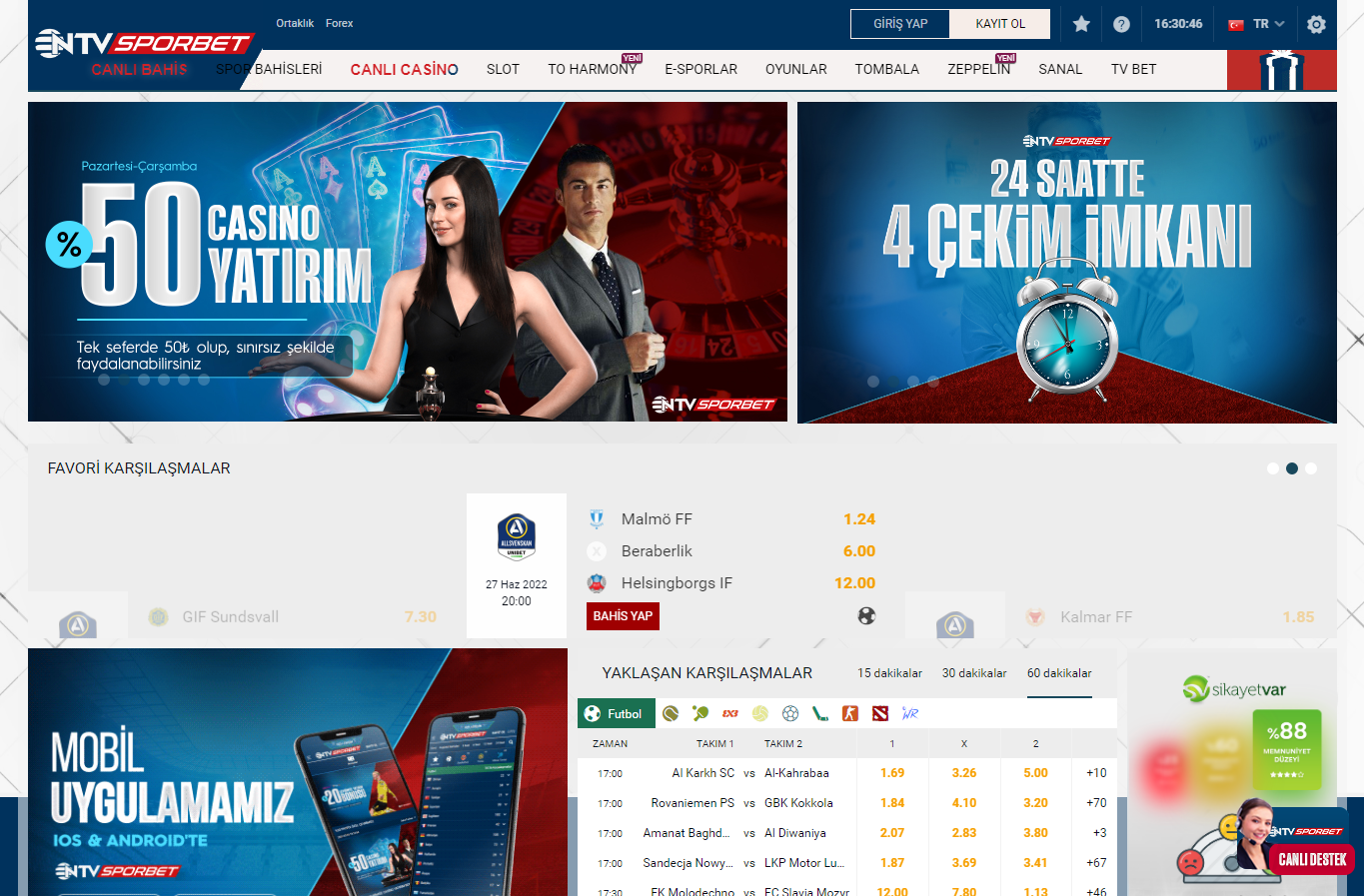The width and height of the screenshot is (1364, 896).
Task: Switch to 60 dakikalar tab
Action: coord(1059,673)
